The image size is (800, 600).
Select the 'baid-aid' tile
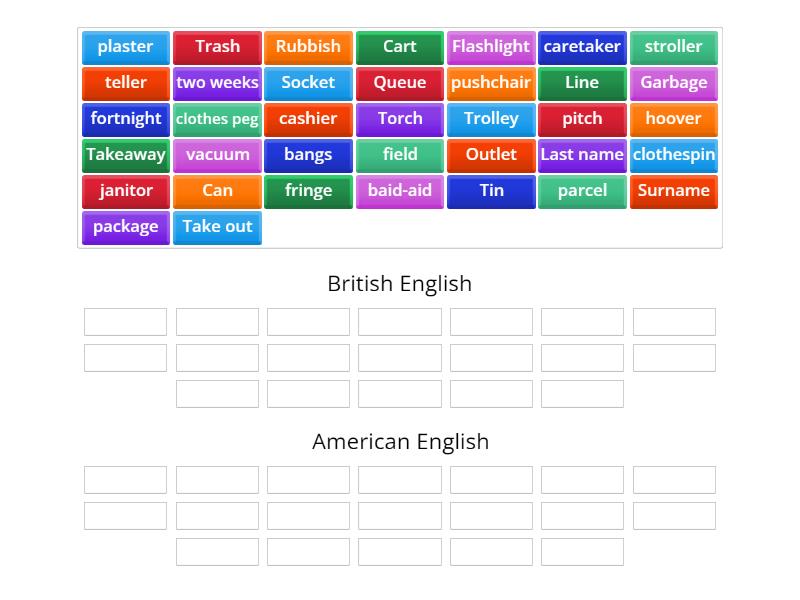click(400, 191)
